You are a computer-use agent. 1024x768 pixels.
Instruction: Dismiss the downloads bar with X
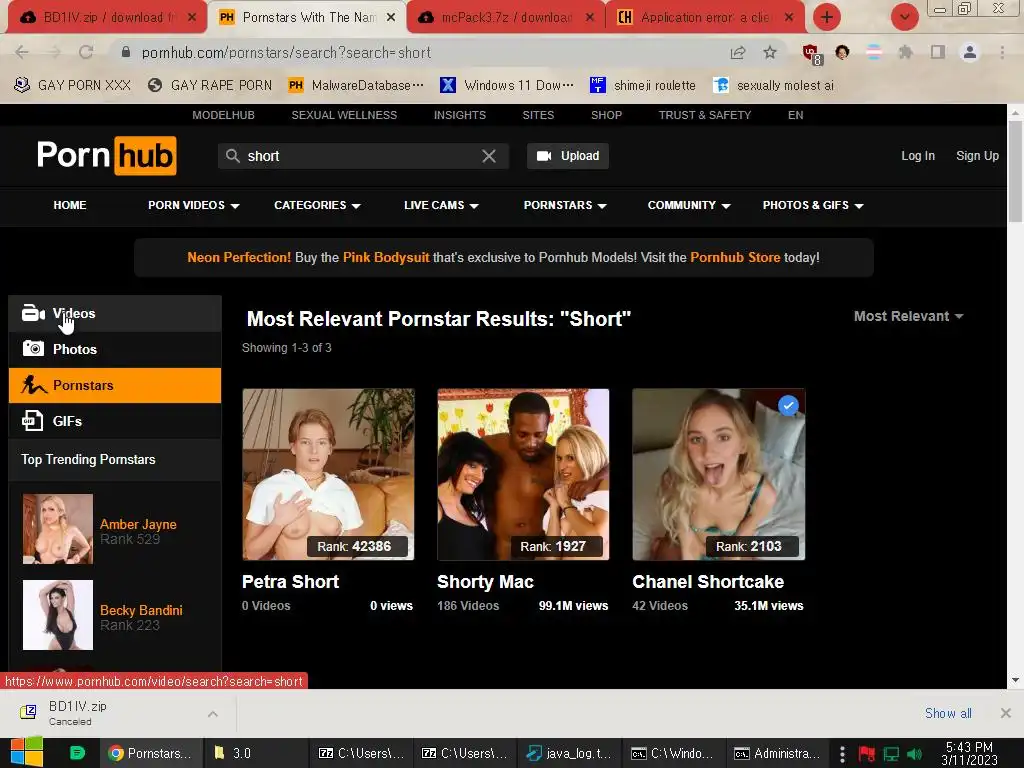[x=1006, y=713]
